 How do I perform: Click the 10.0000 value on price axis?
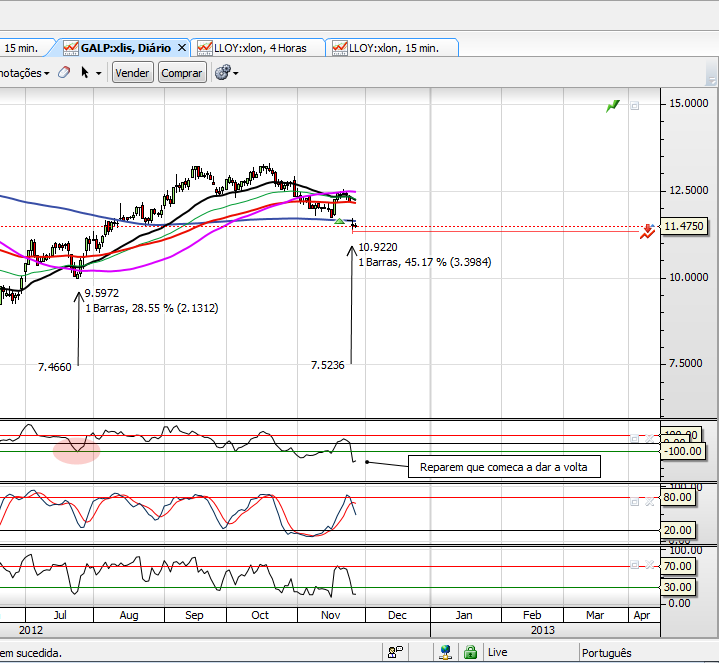pos(689,277)
